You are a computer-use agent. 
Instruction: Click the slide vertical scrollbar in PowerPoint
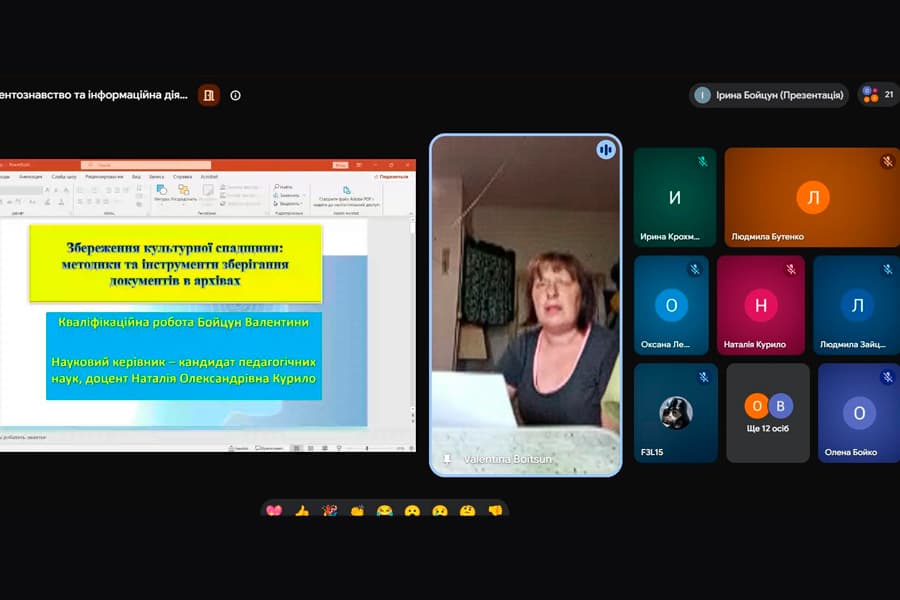pos(413,322)
